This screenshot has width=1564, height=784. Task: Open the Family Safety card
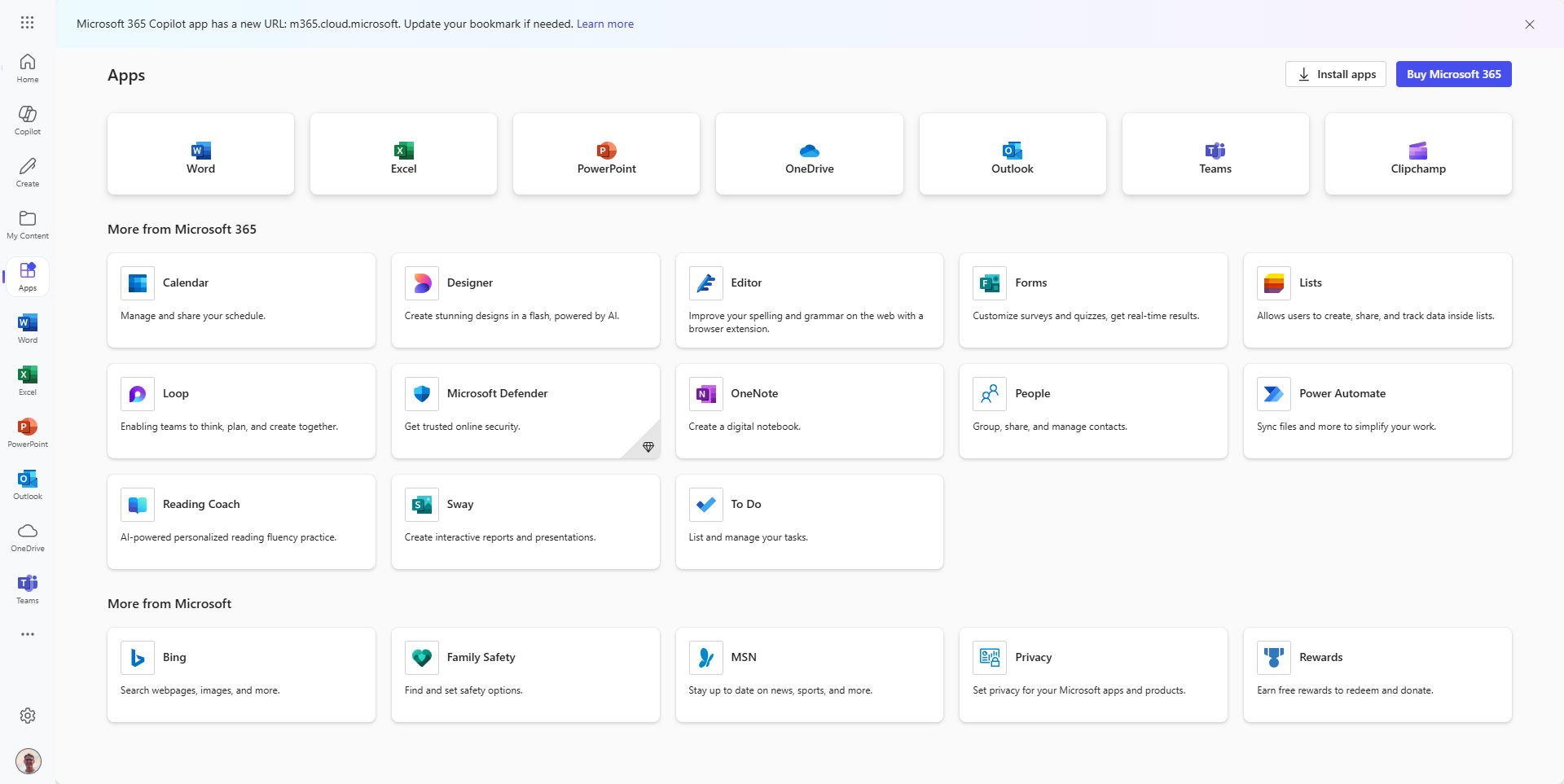click(x=525, y=674)
